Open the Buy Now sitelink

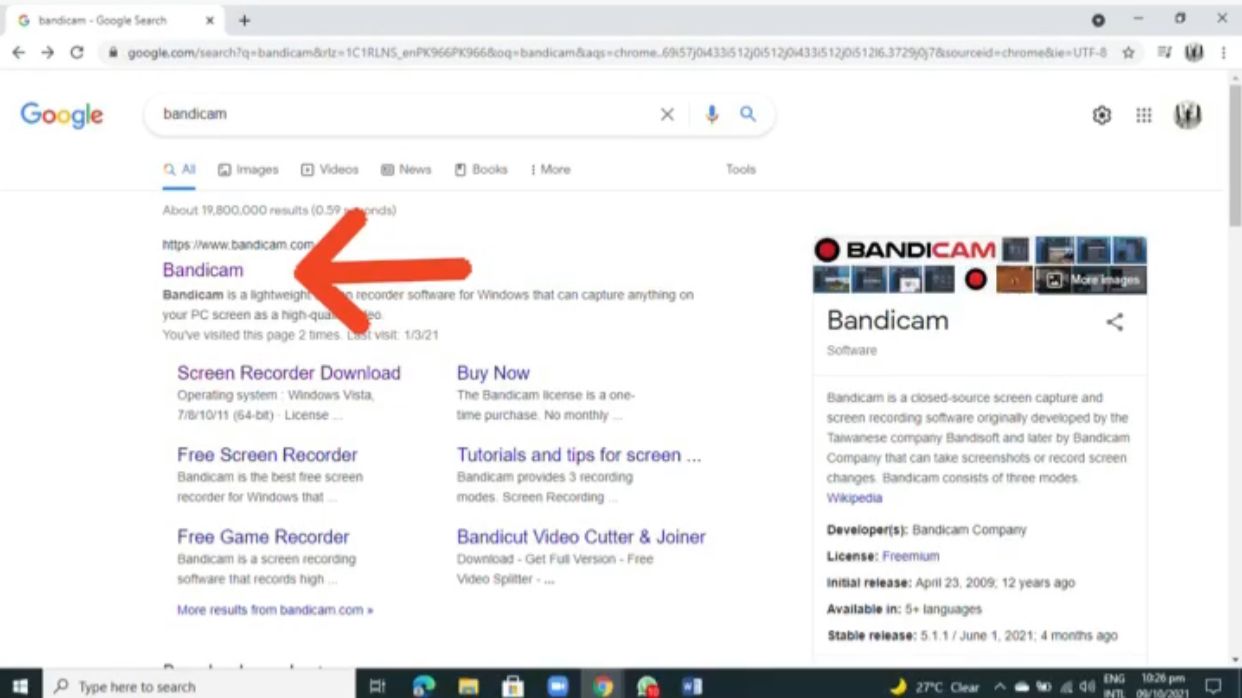493,373
